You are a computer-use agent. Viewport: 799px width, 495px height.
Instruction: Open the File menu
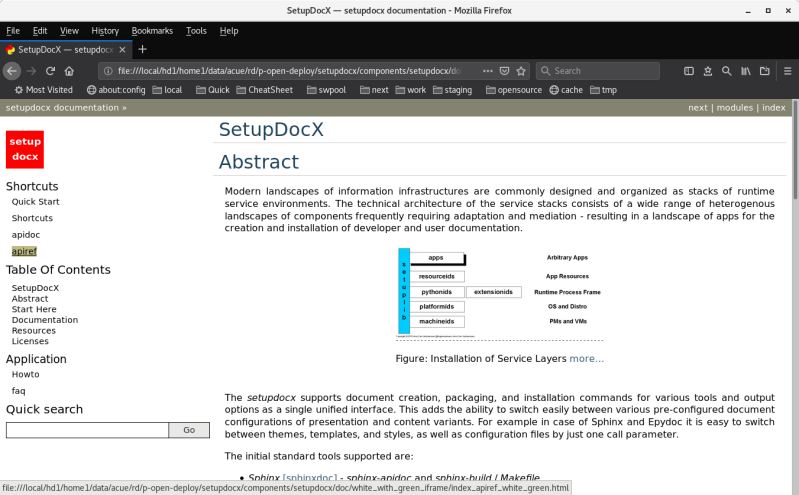(x=13, y=31)
